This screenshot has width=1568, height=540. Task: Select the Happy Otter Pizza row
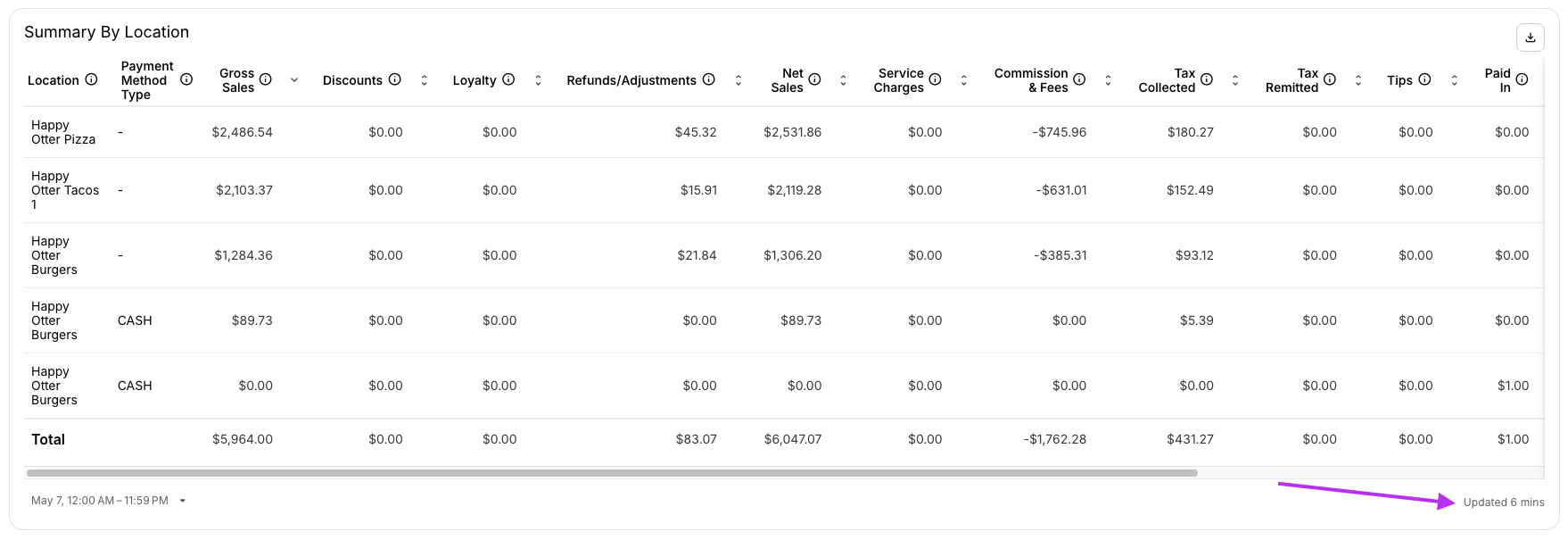click(x=63, y=132)
